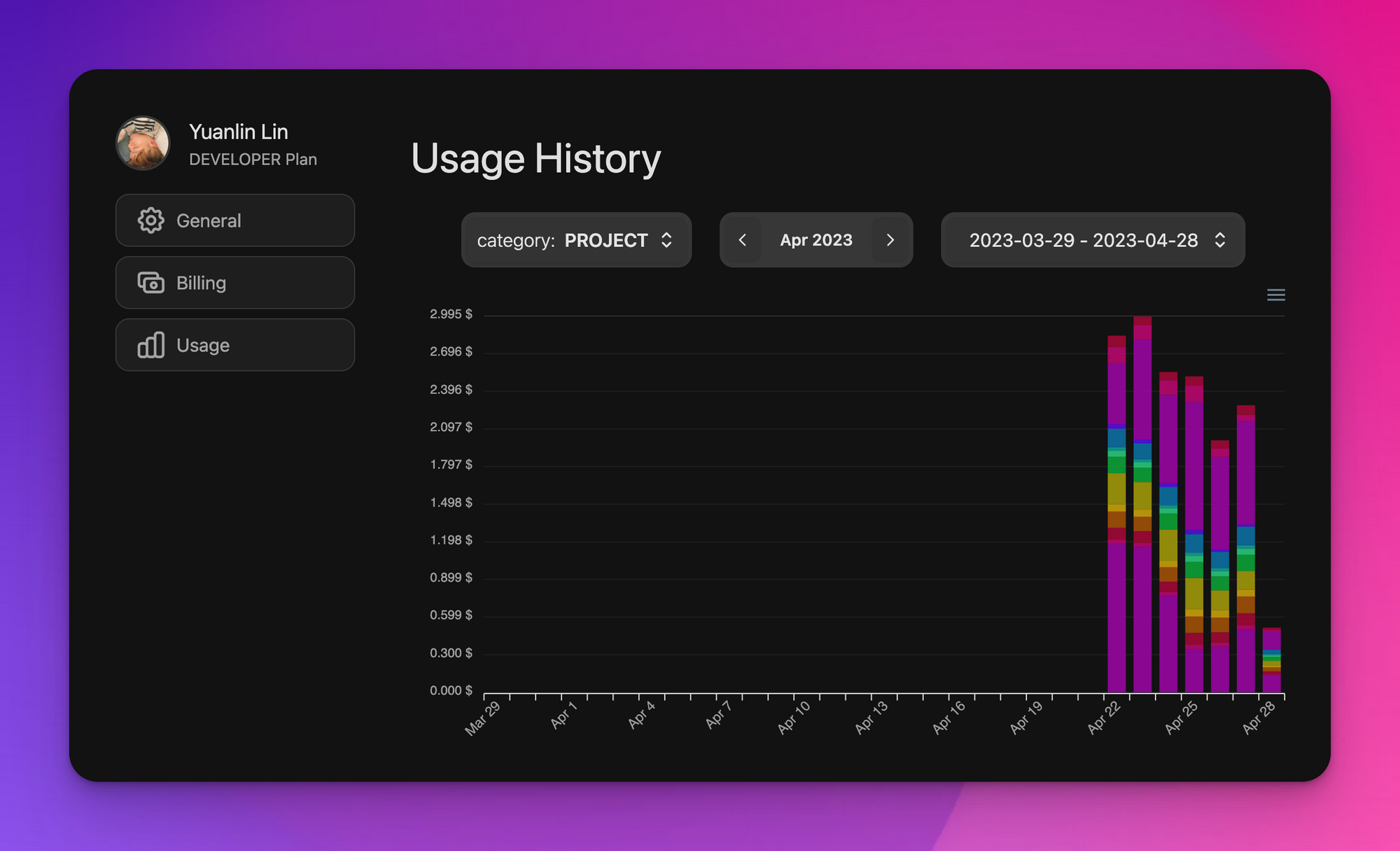Click the tallest usage bar (Apr 23)
This screenshot has width=1400, height=851.
(x=1142, y=504)
